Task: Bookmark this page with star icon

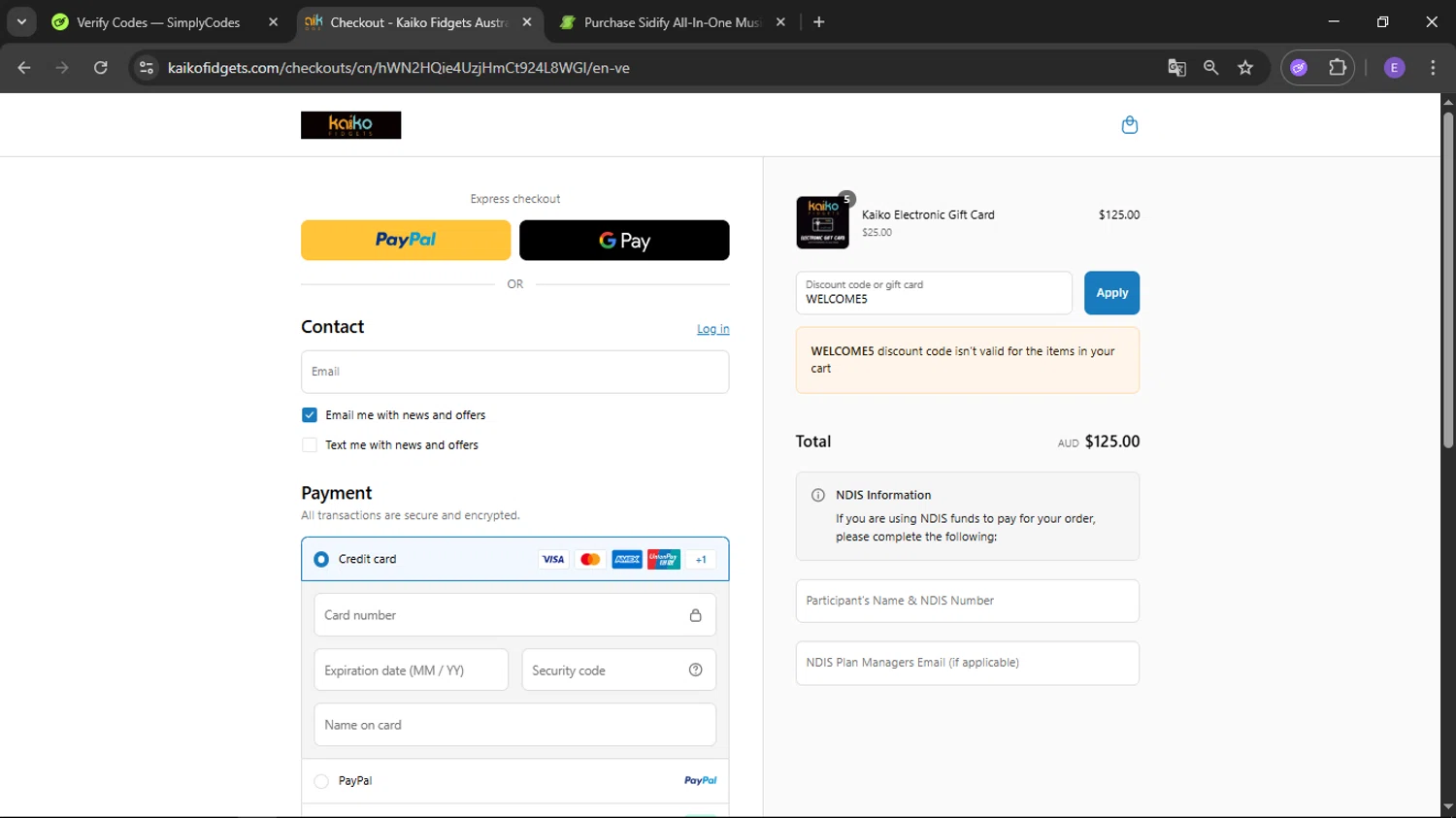Action: coord(1245,68)
